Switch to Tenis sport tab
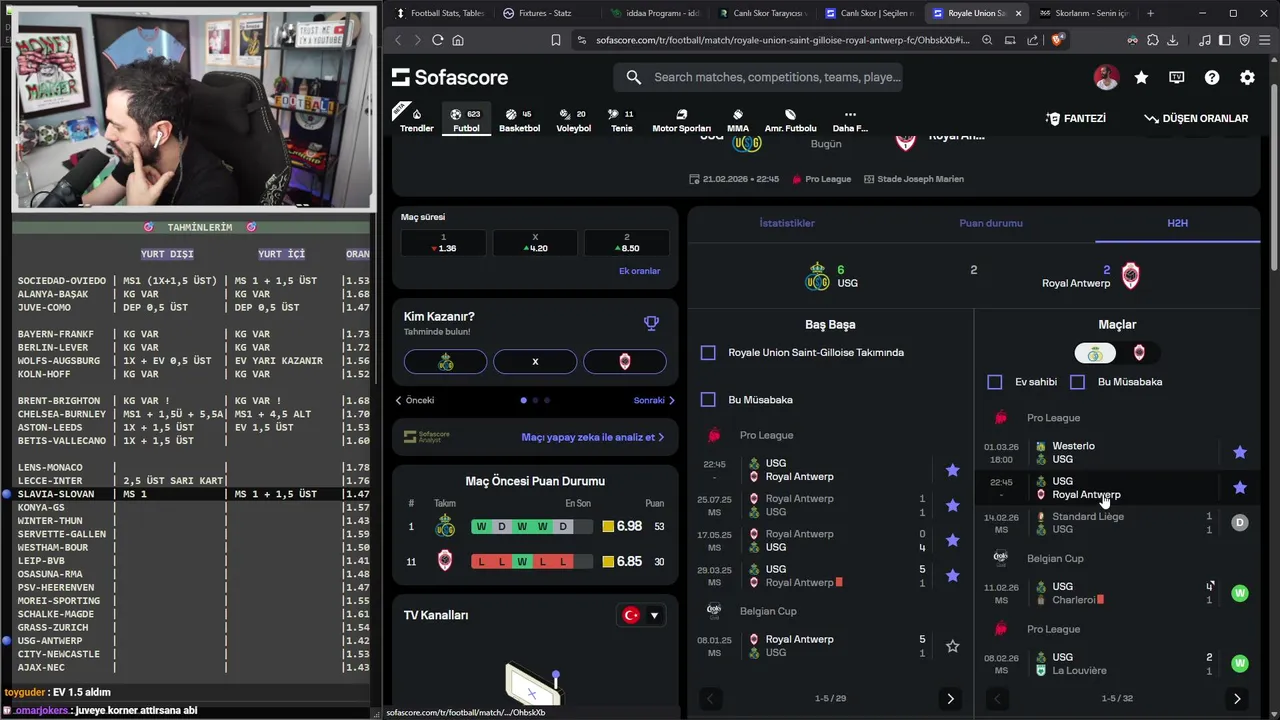The width and height of the screenshot is (1280, 720). click(622, 120)
